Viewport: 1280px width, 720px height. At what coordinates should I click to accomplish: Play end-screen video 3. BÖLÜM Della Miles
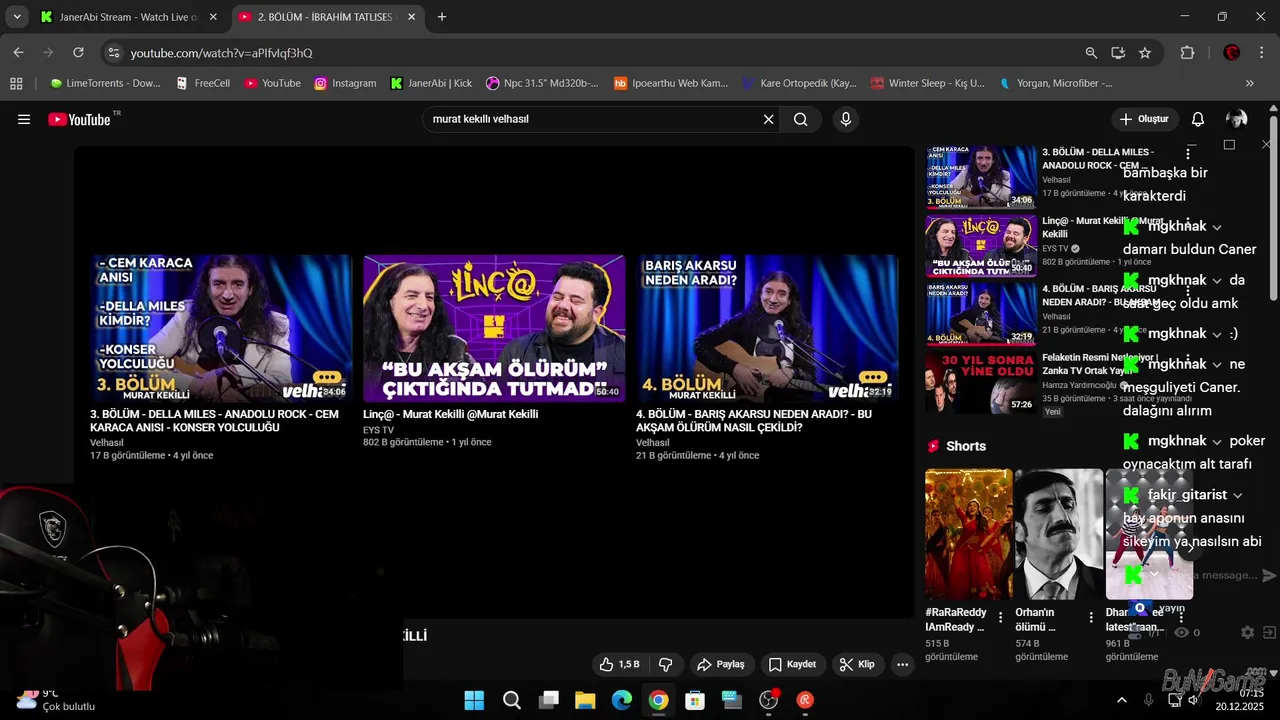[x=221, y=328]
